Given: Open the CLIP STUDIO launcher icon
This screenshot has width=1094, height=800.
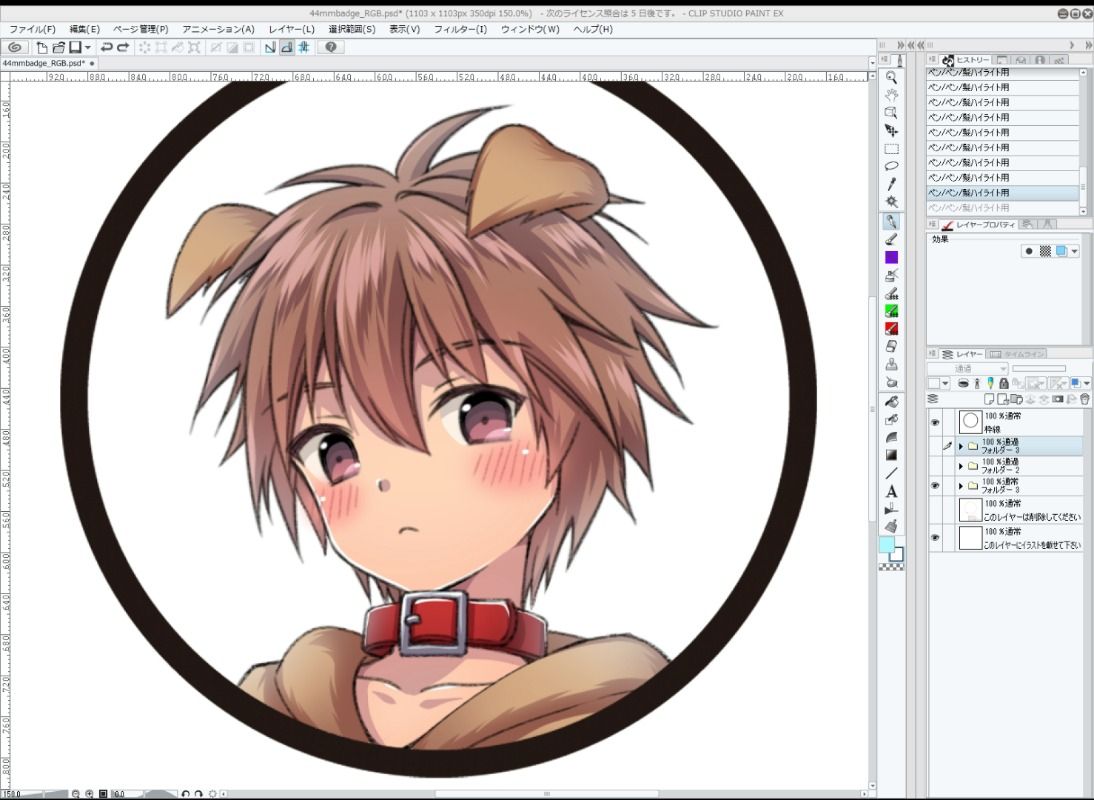Looking at the screenshot, I should (x=15, y=47).
